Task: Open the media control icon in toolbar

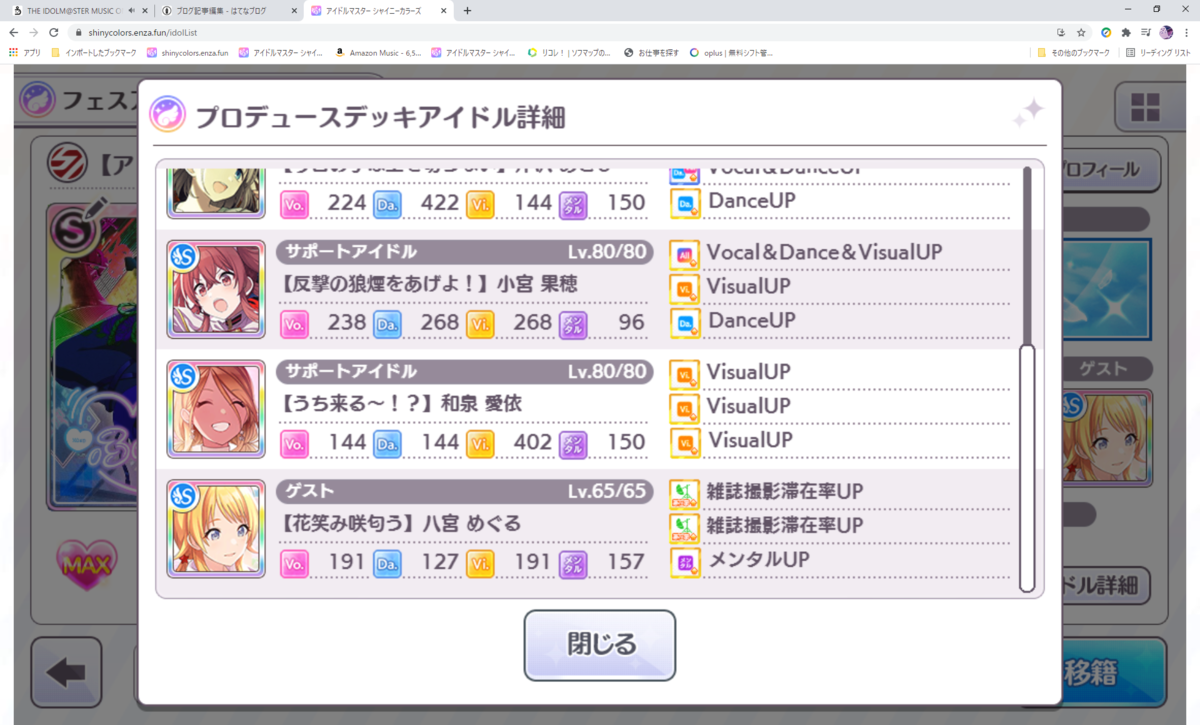Action: [1145, 32]
